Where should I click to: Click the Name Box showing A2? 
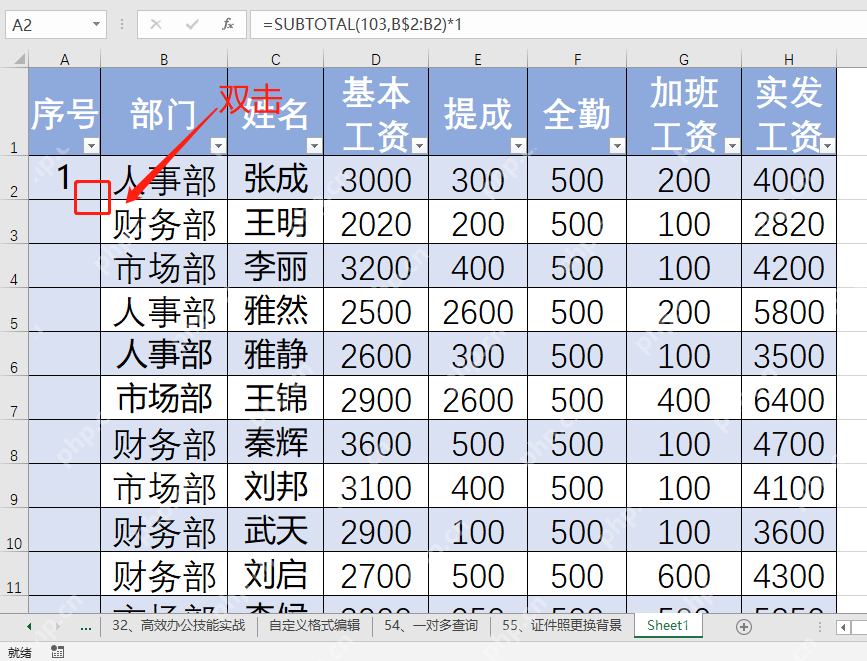[55, 25]
